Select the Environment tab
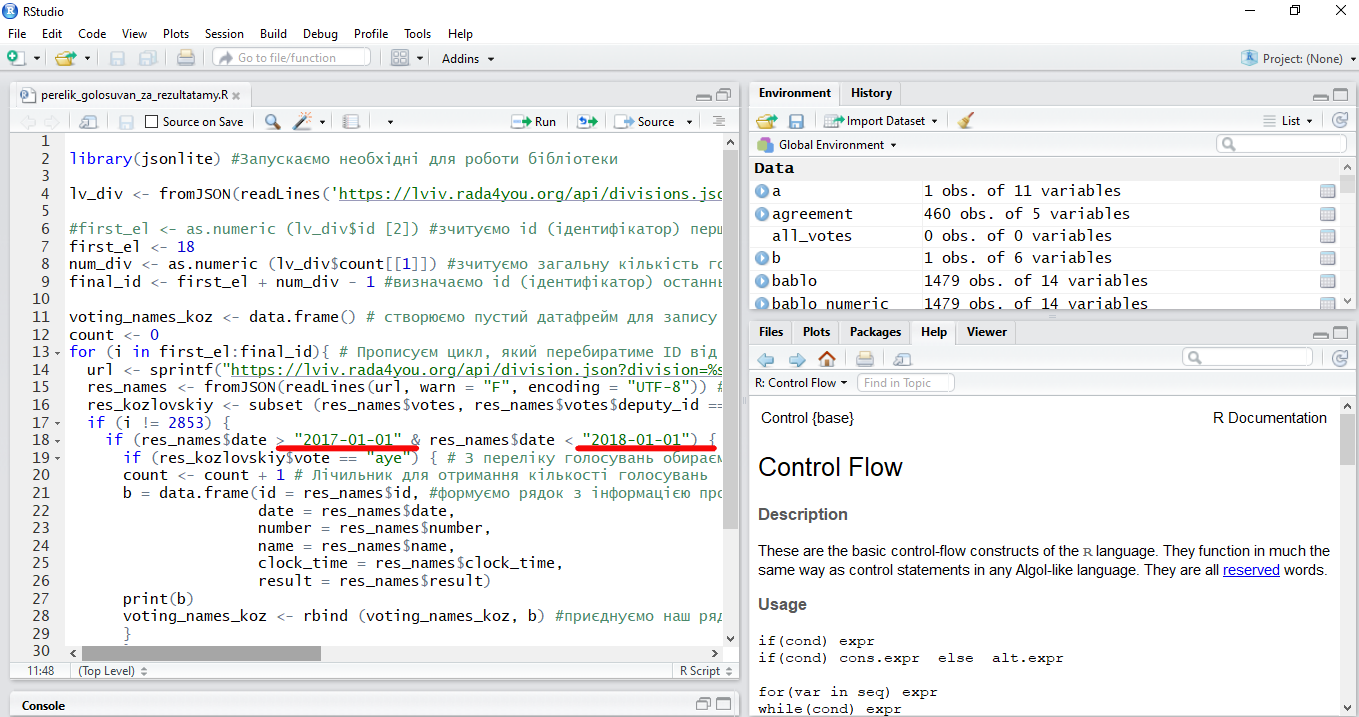 (795, 93)
